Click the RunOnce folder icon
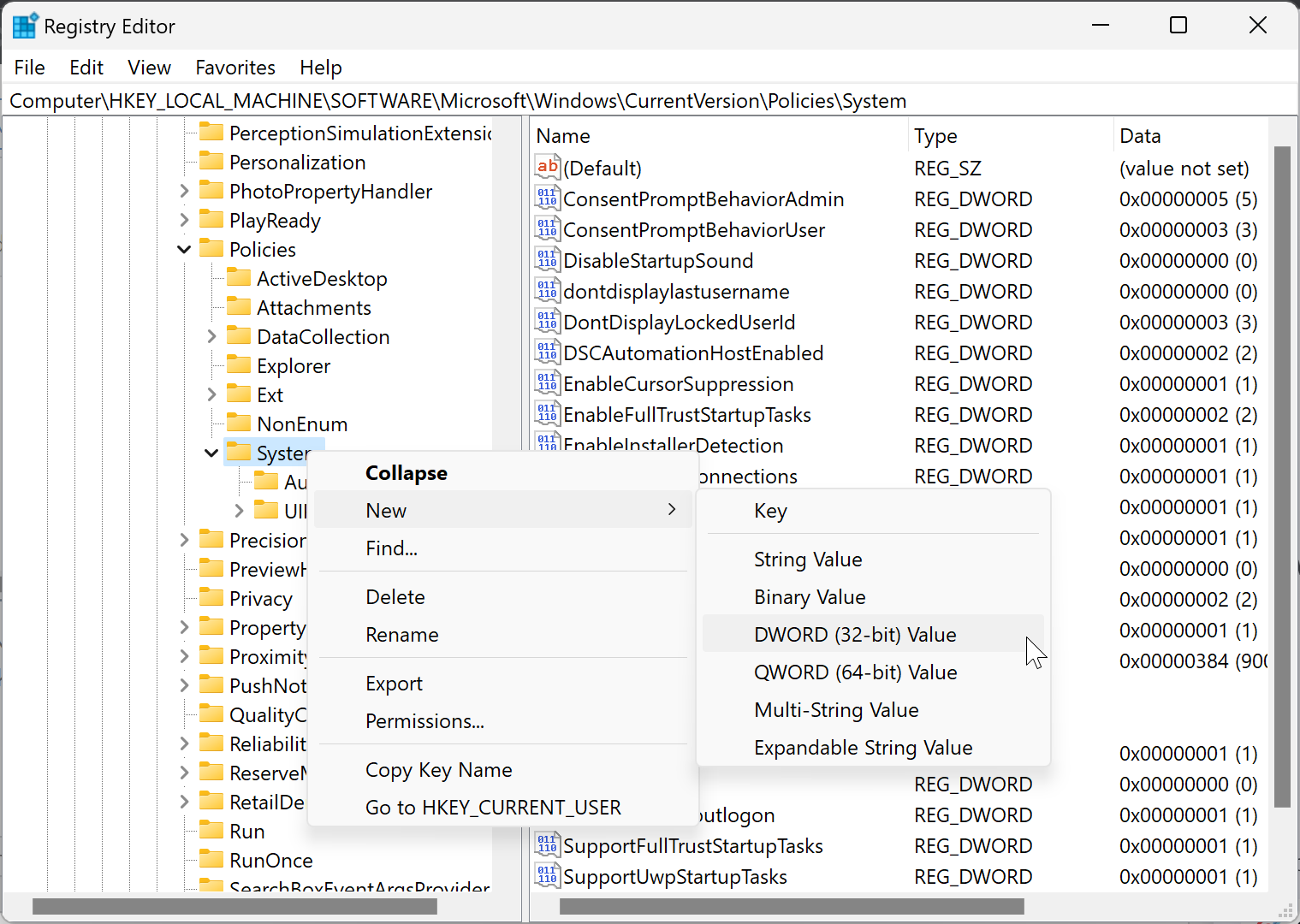 (x=211, y=859)
